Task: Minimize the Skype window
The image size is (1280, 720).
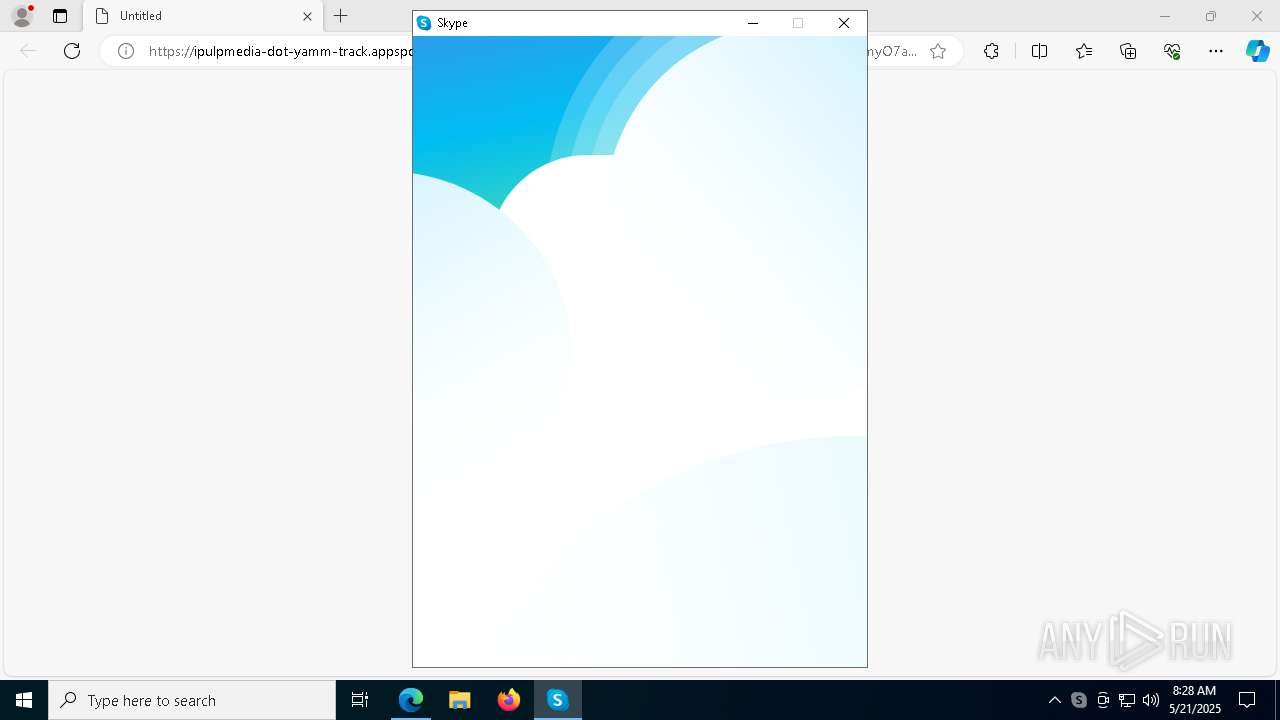Action: (753, 23)
